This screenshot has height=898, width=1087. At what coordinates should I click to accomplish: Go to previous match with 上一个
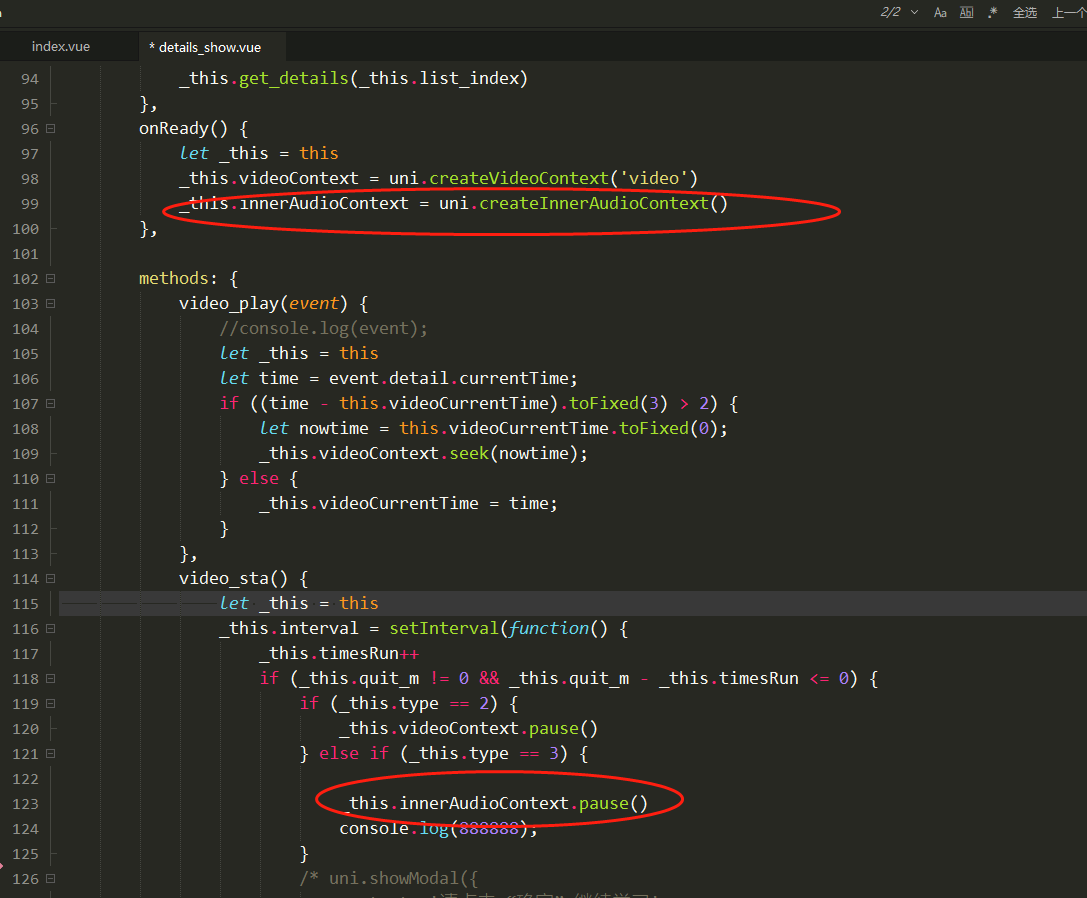pyautogui.click(x=1066, y=12)
